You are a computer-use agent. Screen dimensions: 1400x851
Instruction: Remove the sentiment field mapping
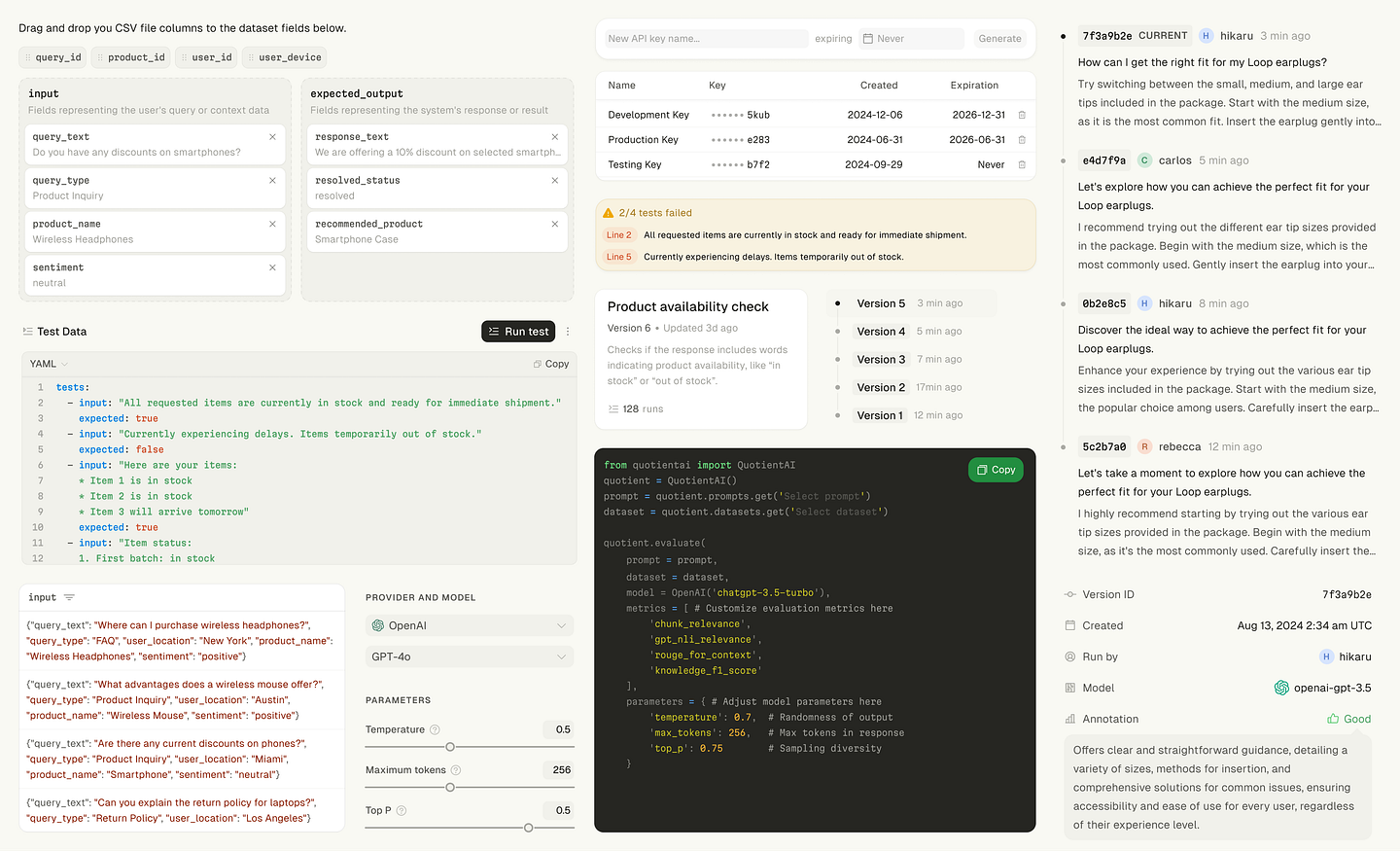pos(272,267)
